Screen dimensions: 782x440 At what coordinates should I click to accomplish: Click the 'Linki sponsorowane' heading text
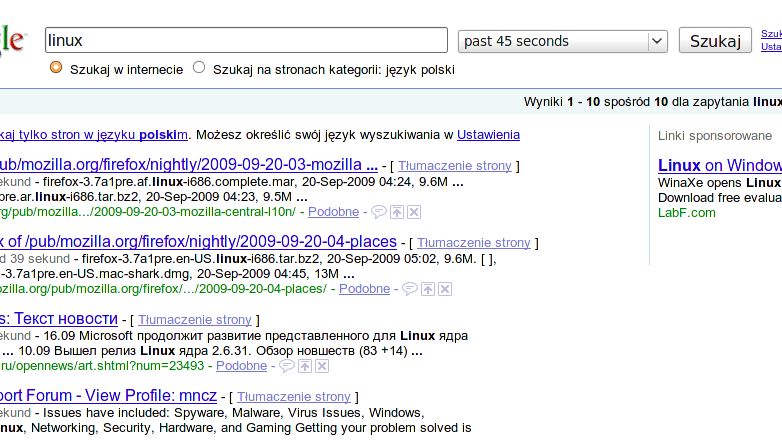click(x=715, y=136)
